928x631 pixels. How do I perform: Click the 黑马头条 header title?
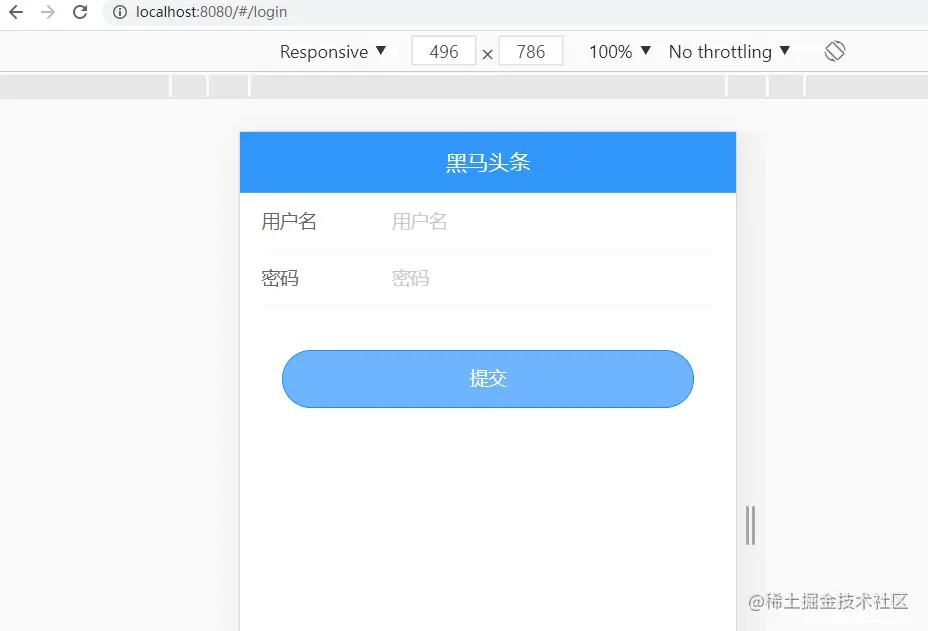point(488,162)
